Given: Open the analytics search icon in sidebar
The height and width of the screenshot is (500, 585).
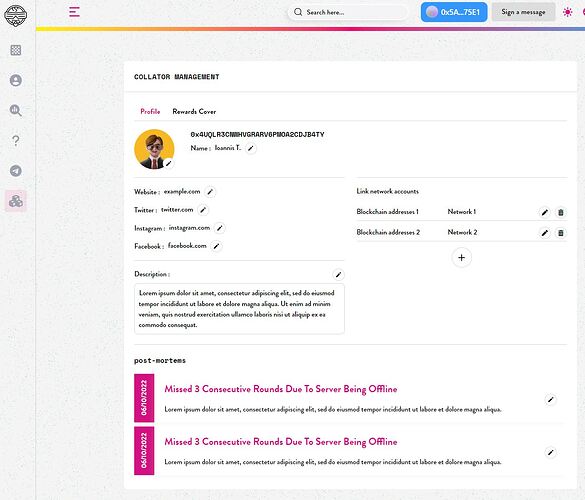Looking at the screenshot, I should point(16,110).
